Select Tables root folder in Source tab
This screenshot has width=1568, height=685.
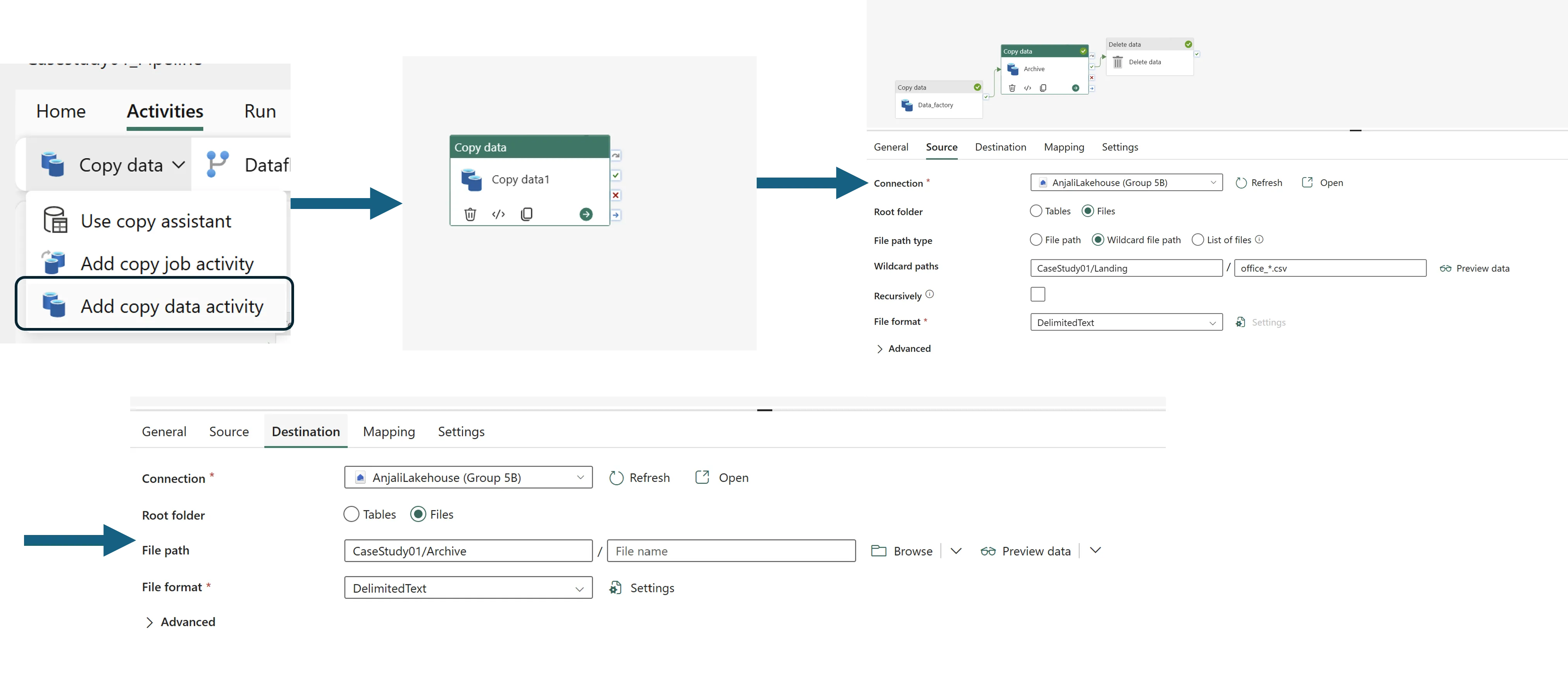point(1035,211)
